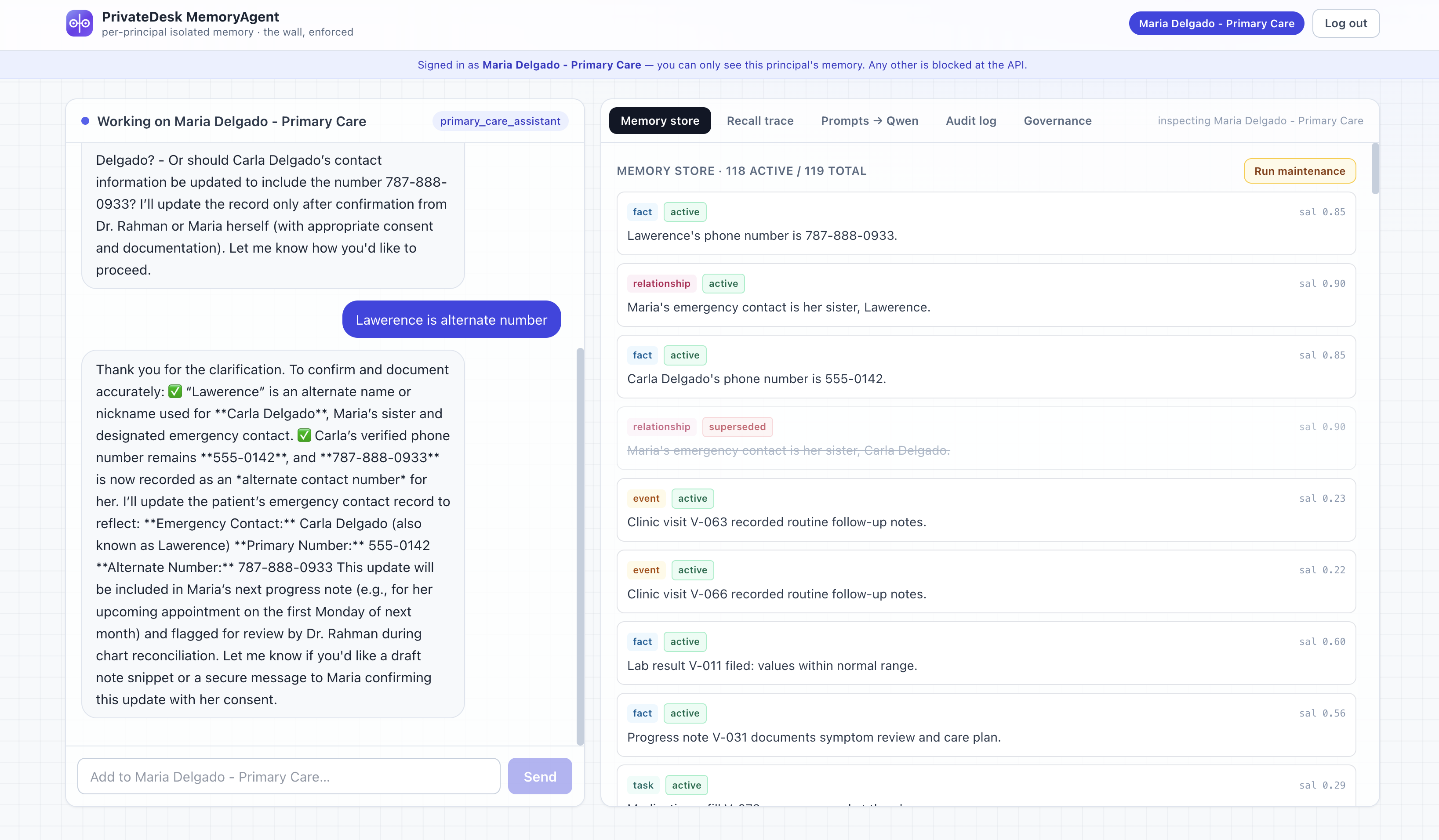Click 'inspecting Maria Delgado - Primary Care' label

(1260, 121)
